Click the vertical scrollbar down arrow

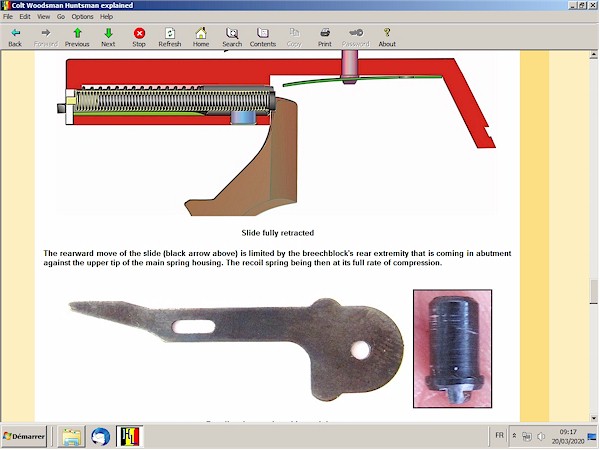[x=593, y=418]
